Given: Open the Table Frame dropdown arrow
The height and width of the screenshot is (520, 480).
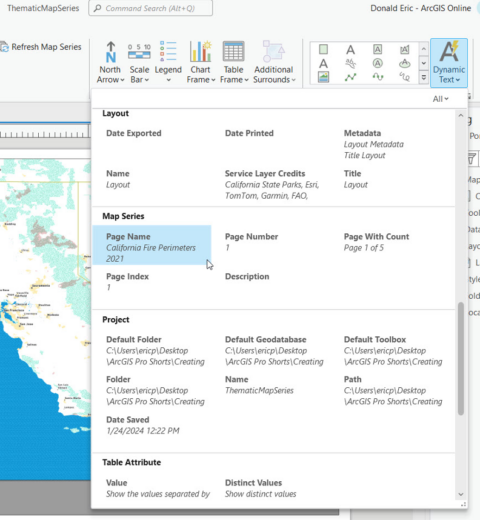Looking at the screenshot, I should 246,80.
